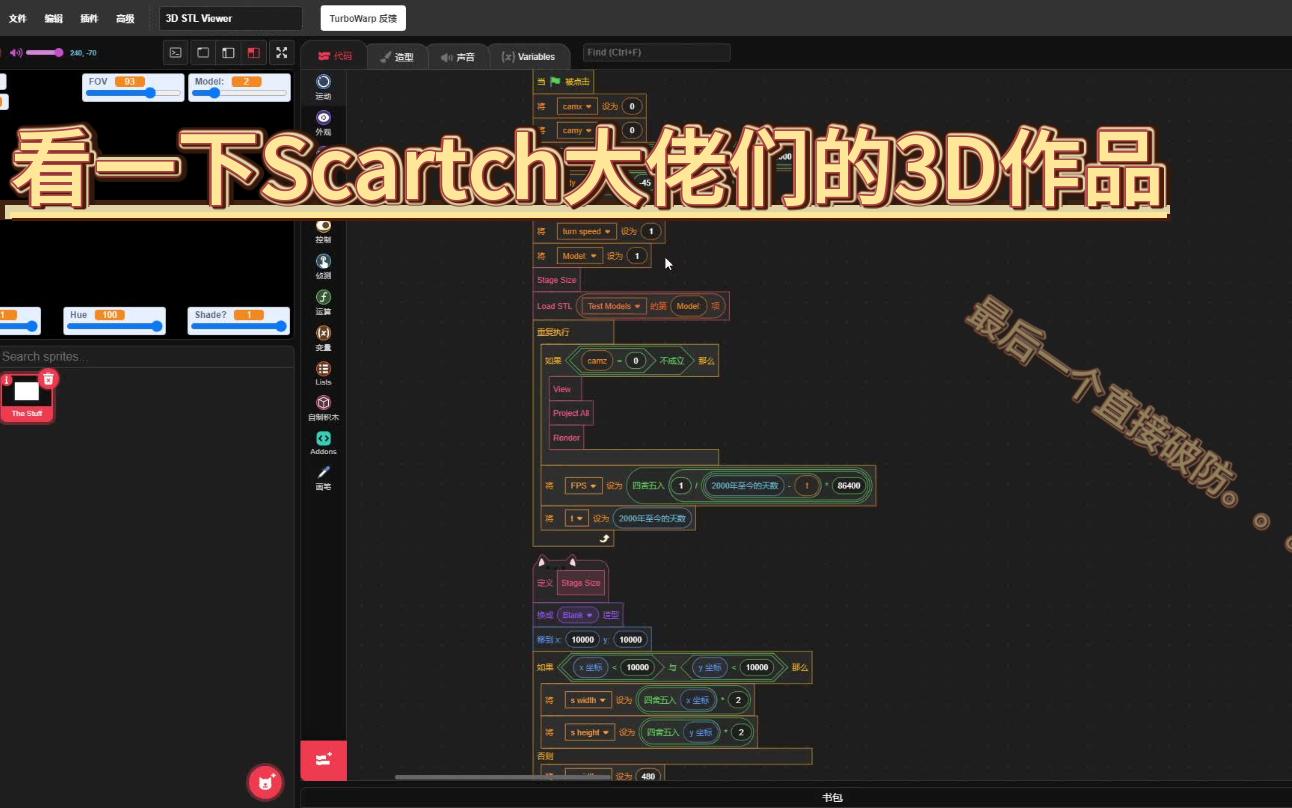Open the Addons category in the palette
The width and height of the screenshot is (1292, 808).
[323, 443]
